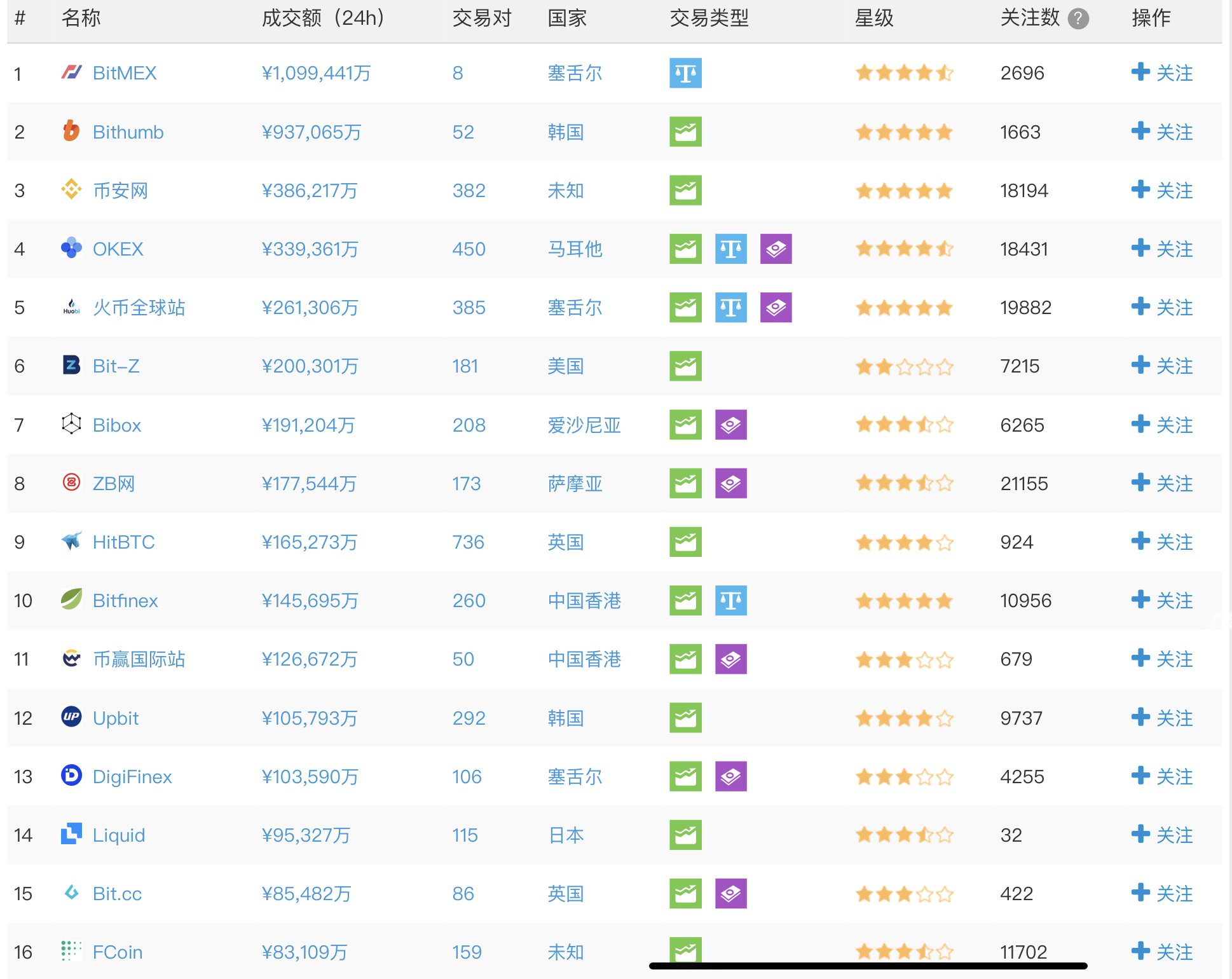Open the OKEX exchange page link
The width and height of the screenshot is (1232, 979).
click(x=118, y=249)
